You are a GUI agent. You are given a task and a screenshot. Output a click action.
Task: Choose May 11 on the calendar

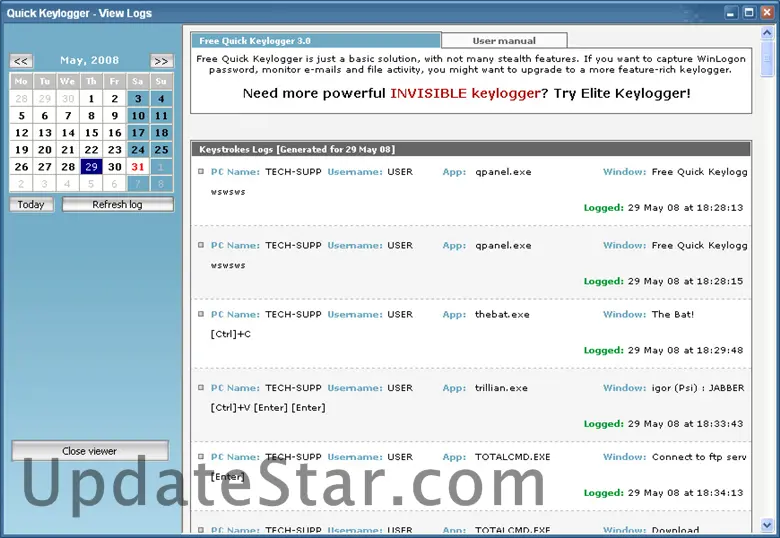tap(161, 116)
